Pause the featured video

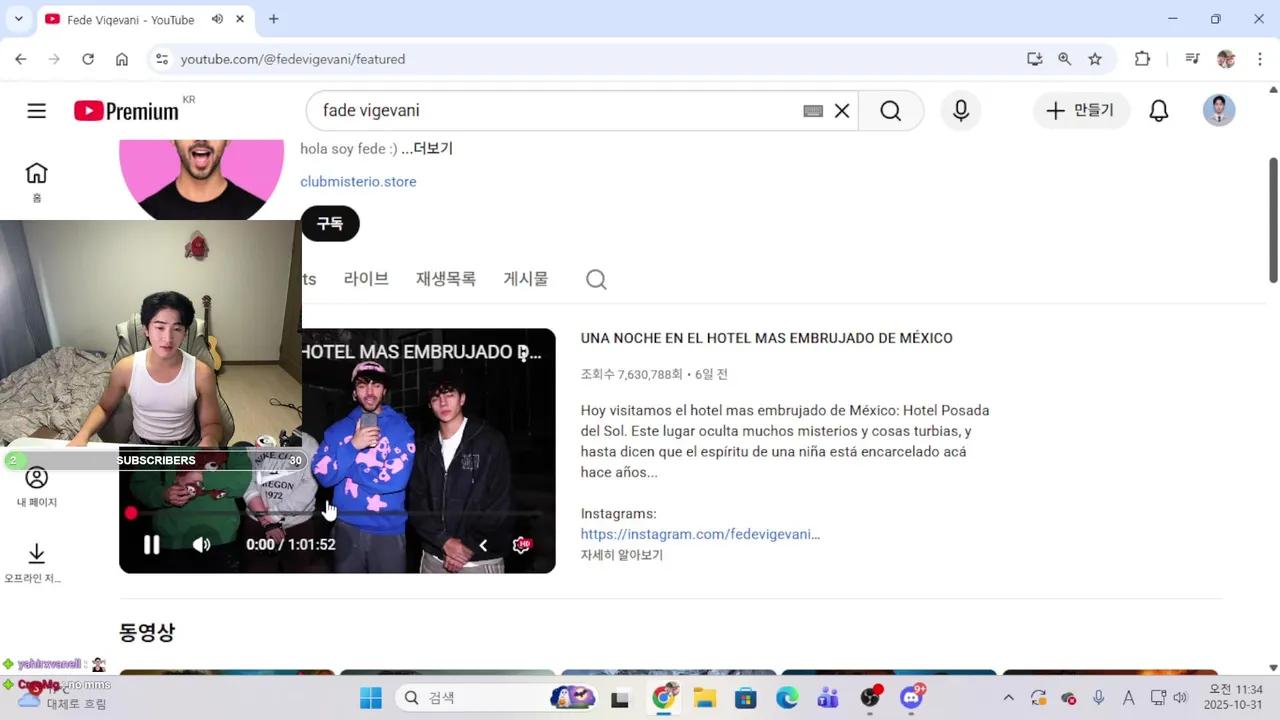(x=151, y=545)
